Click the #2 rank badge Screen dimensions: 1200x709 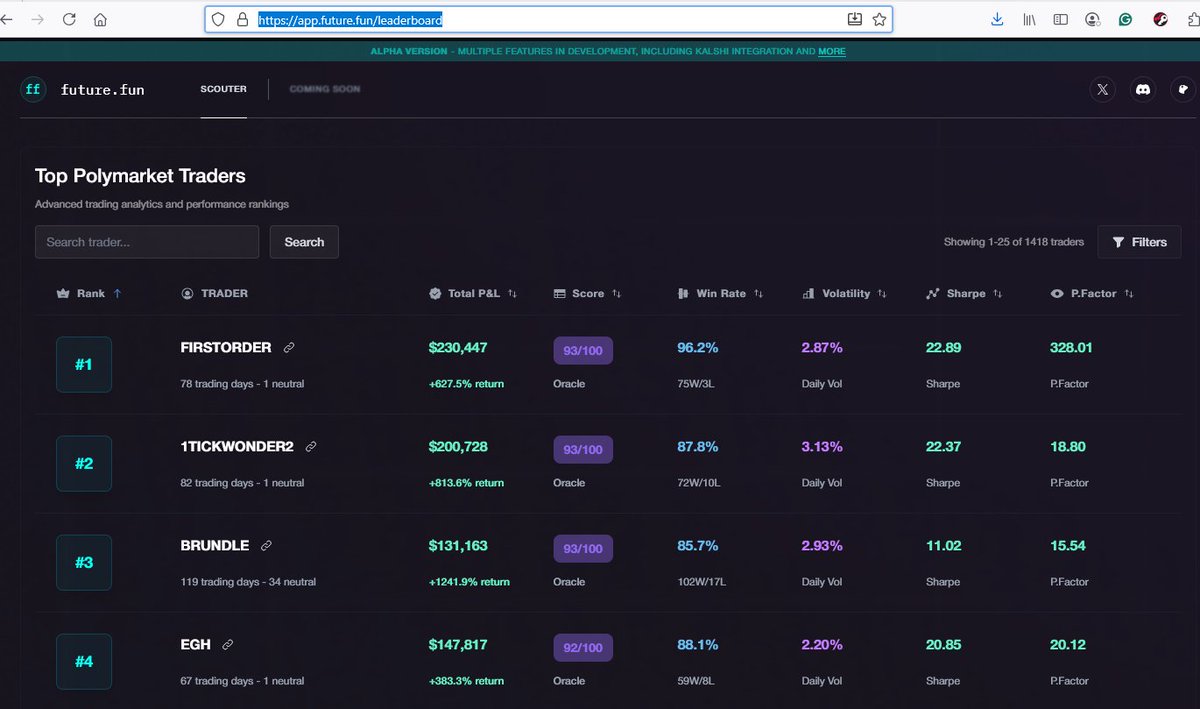tap(84, 463)
